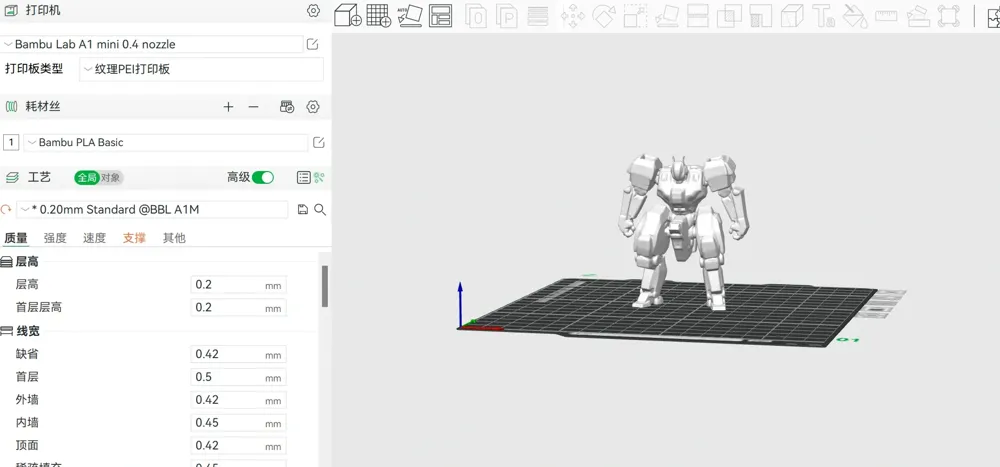The height and width of the screenshot is (467, 1000).
Task: Open the 0.20mm Standard @BBL A1M dropdown
Action: [x=152, y=209]
